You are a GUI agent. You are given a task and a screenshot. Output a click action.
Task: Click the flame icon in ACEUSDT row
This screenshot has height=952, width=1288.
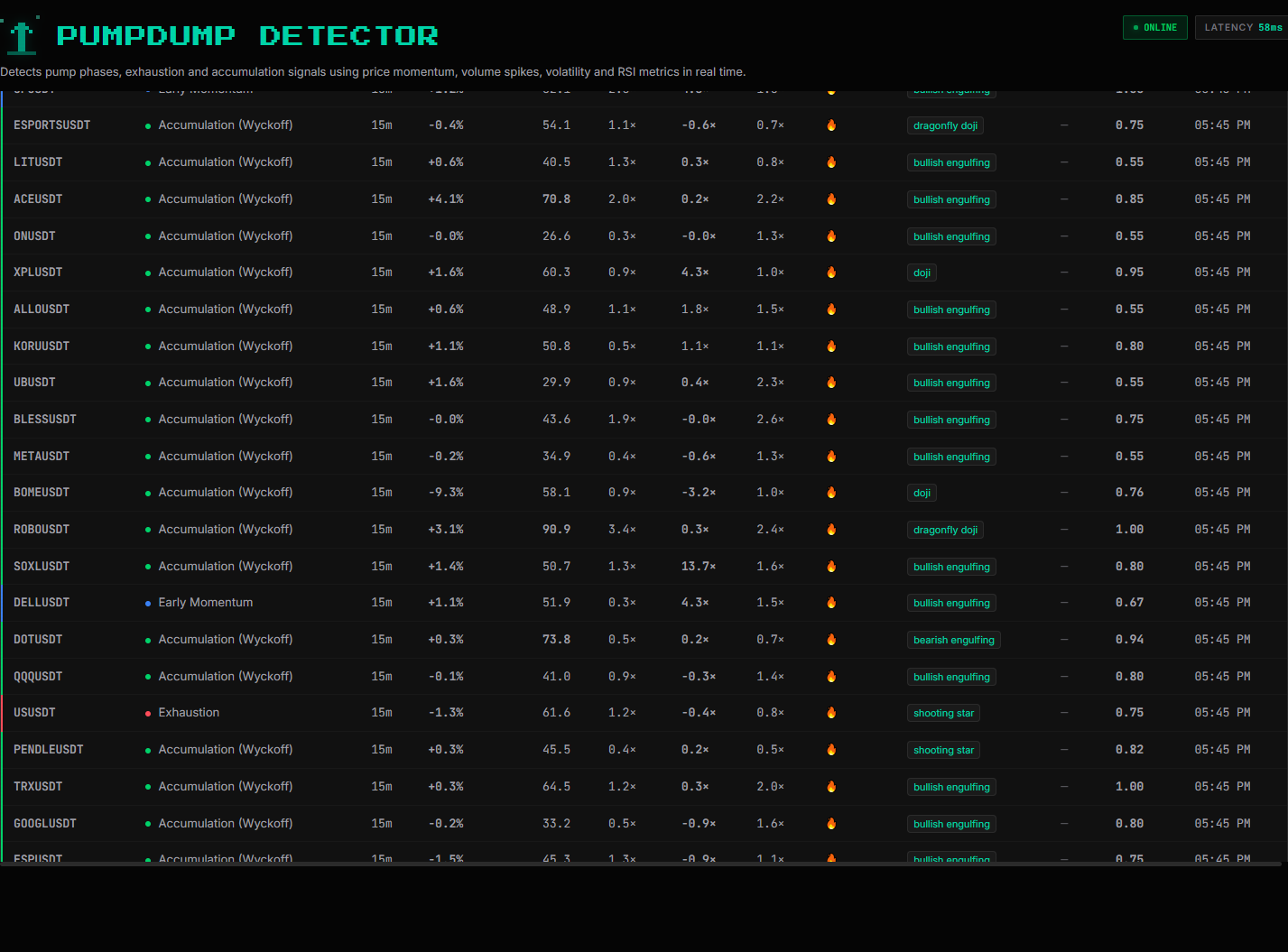(x=831, y=199)
